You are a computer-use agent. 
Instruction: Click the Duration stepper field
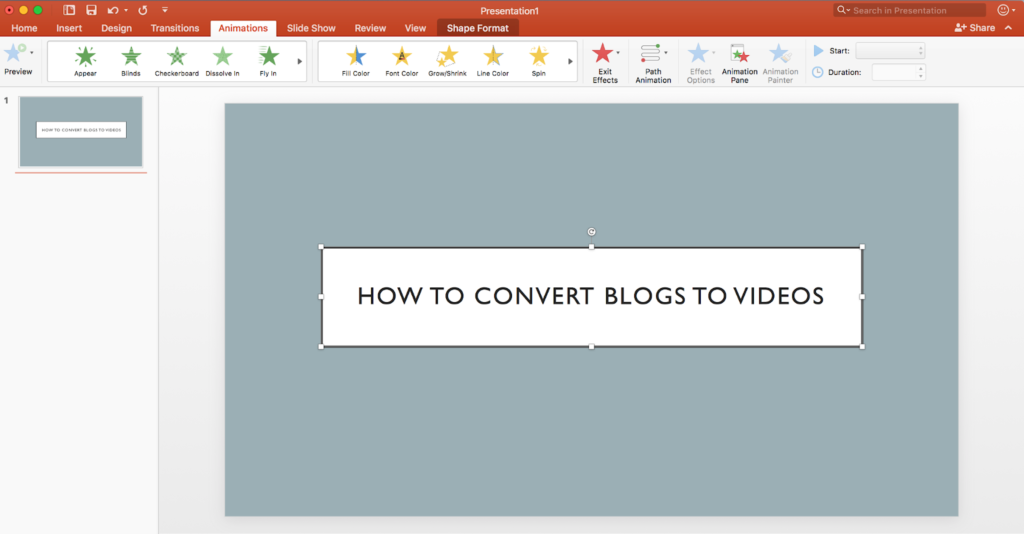point(897,72)
